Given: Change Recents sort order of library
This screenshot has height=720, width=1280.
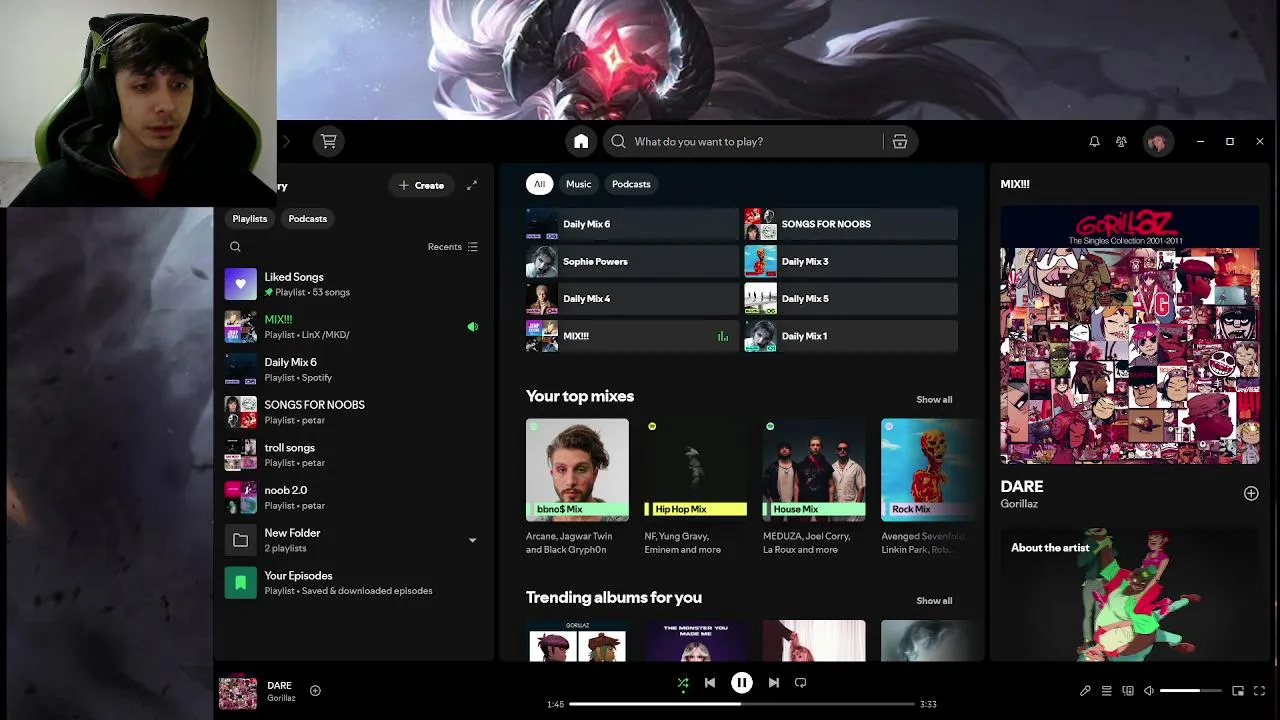Looking at the screenshot, I should (453, 247).
